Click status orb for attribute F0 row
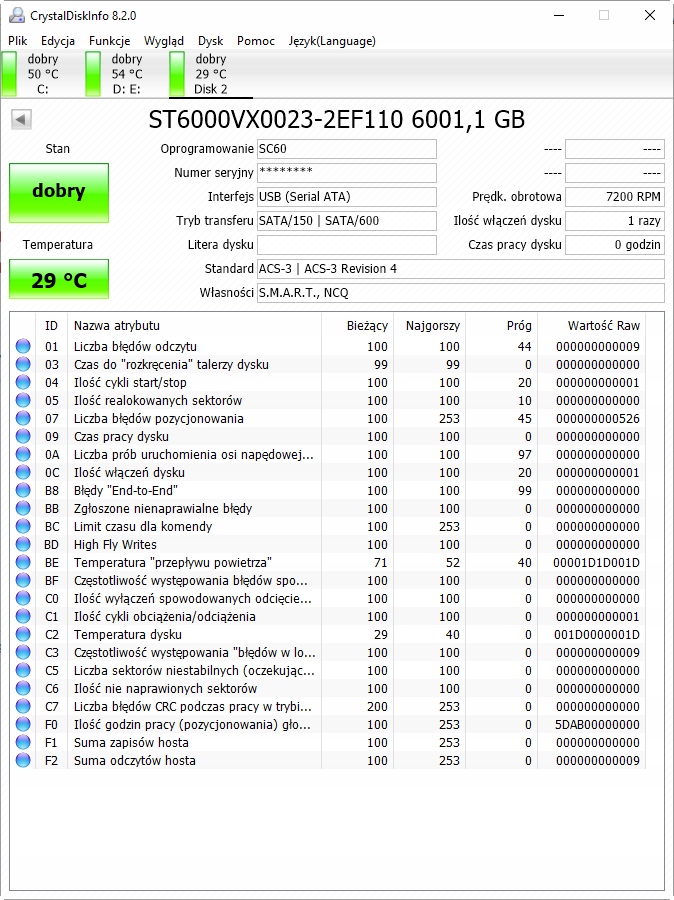 click(23, 724)
